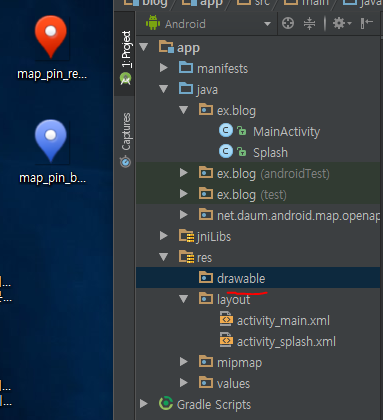This screenshot has height=420, width=383.
Task: Open the Android project view dropdown
Action: [x=208, y=24]
